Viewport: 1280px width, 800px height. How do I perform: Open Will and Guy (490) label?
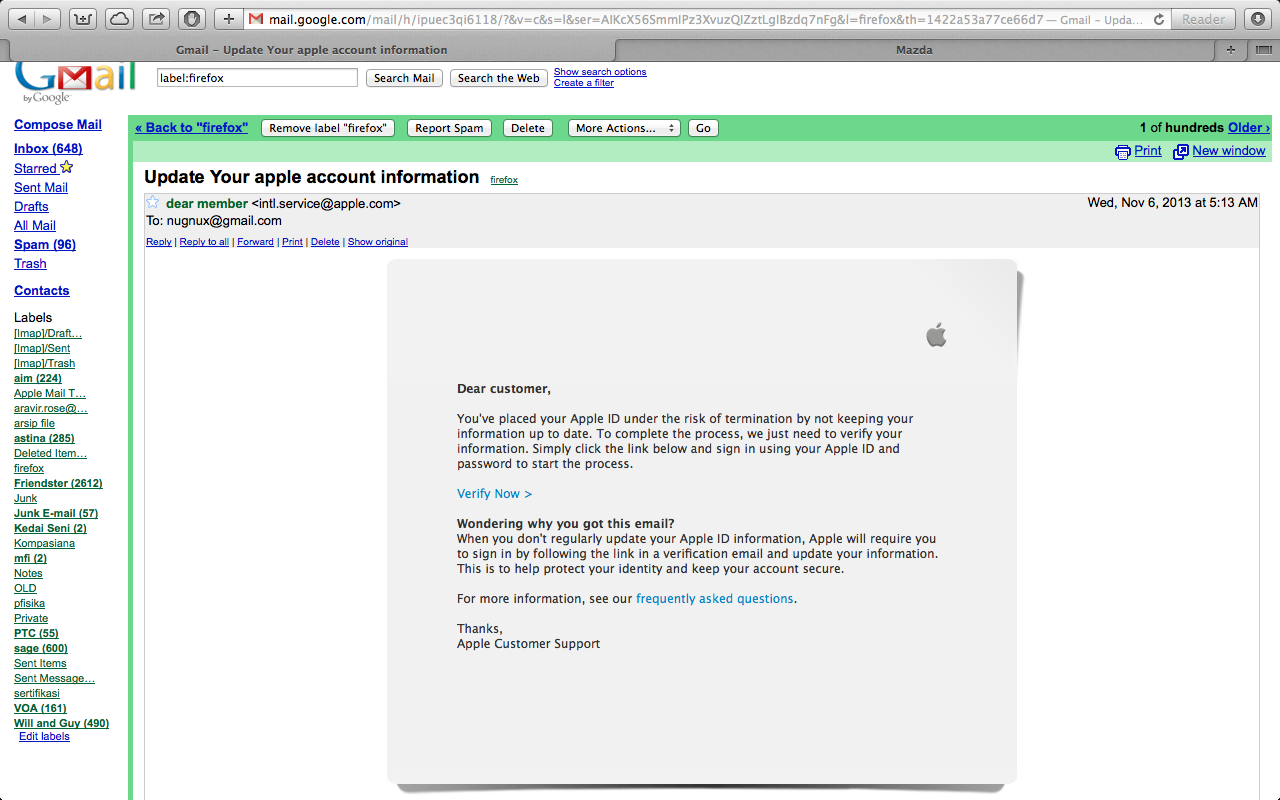(61, 723)
